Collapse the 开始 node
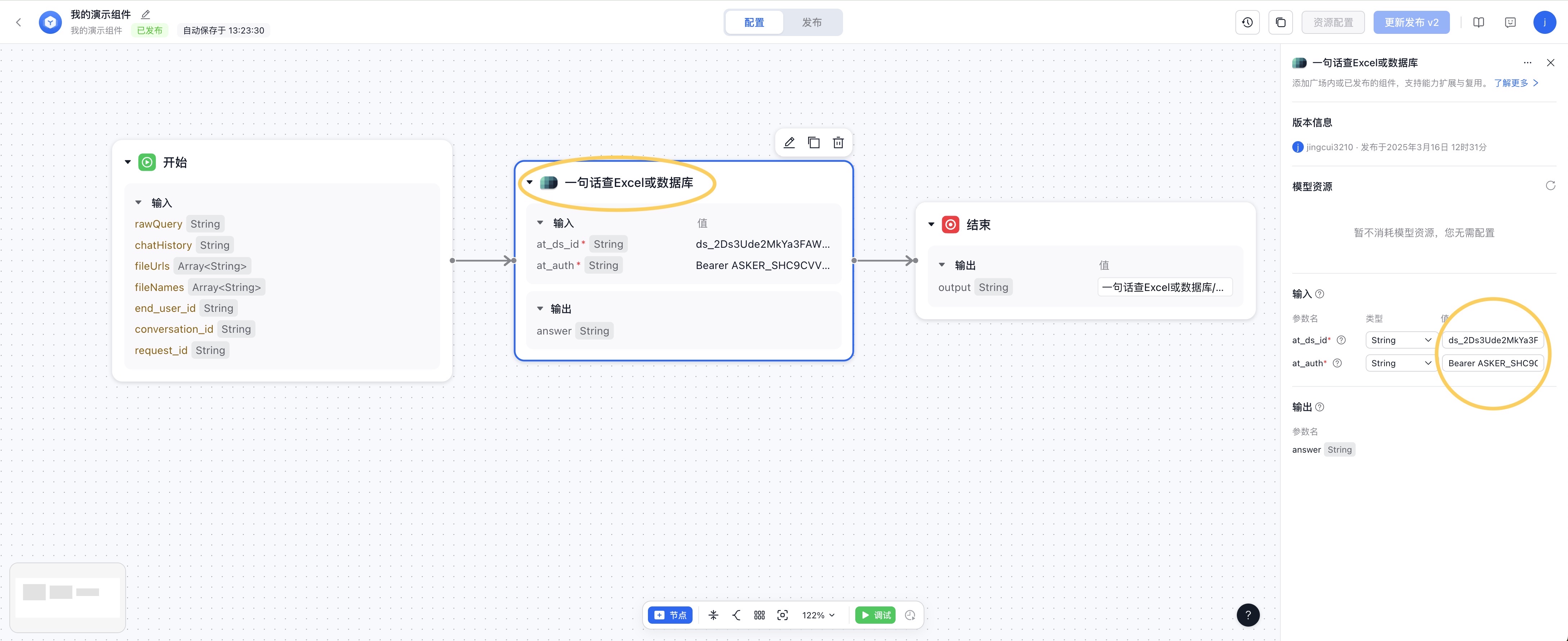Viewport: 1568px width, 641px height. tap(128, 162)
